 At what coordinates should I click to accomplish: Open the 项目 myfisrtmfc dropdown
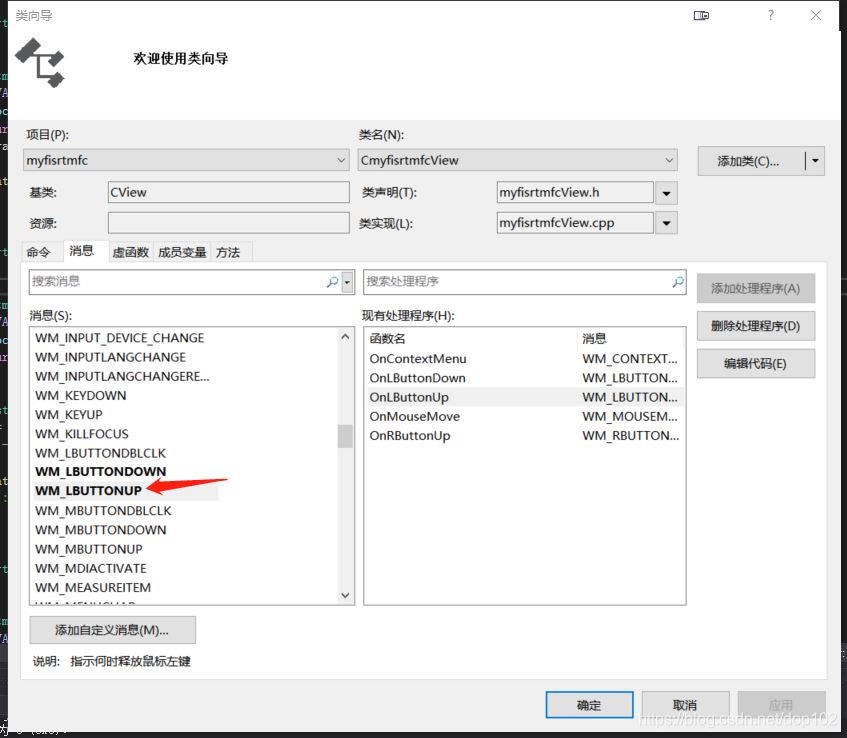pyautogui.click(x=341, y=160)
